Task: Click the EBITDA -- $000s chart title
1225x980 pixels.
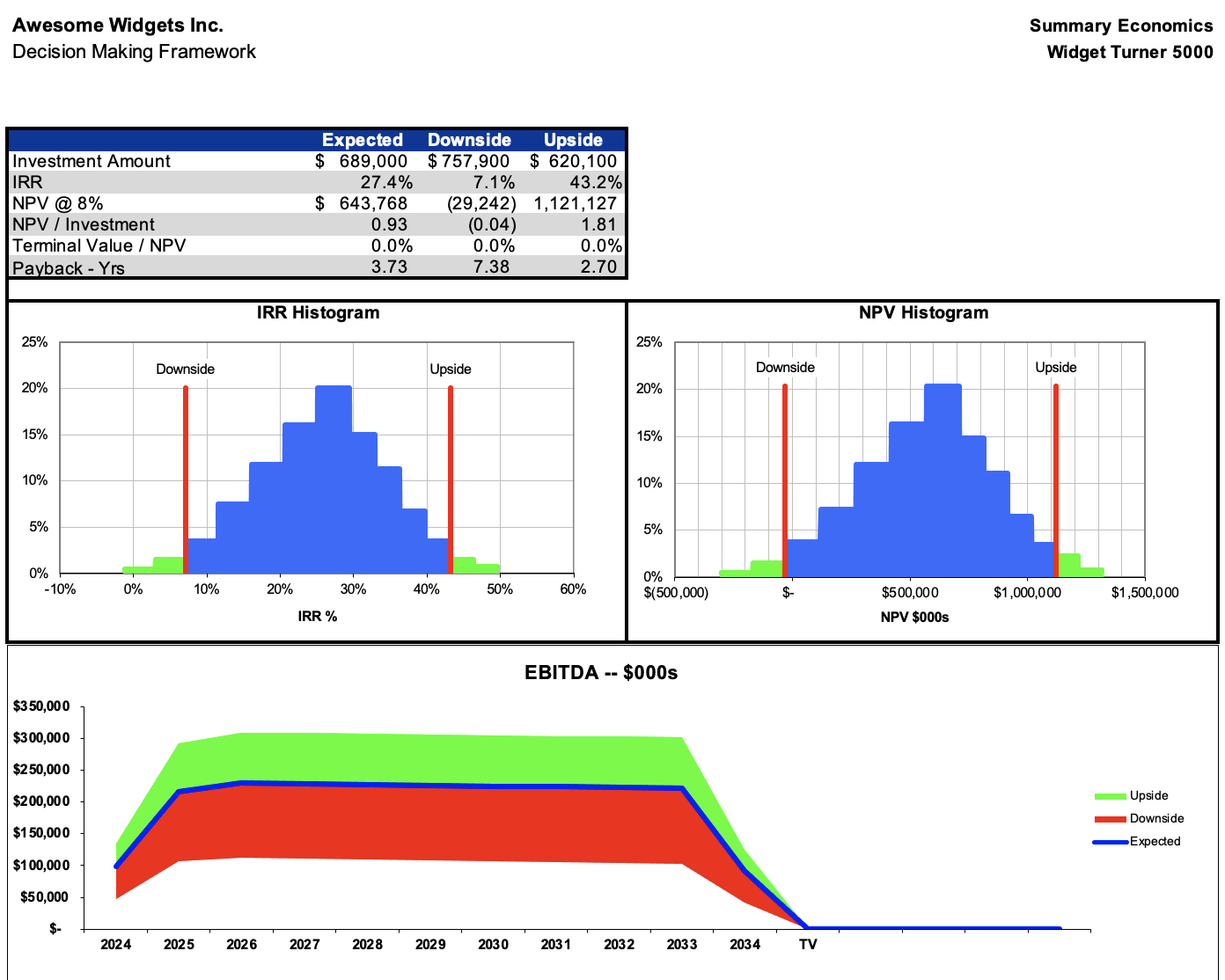Action: [601, 673]
